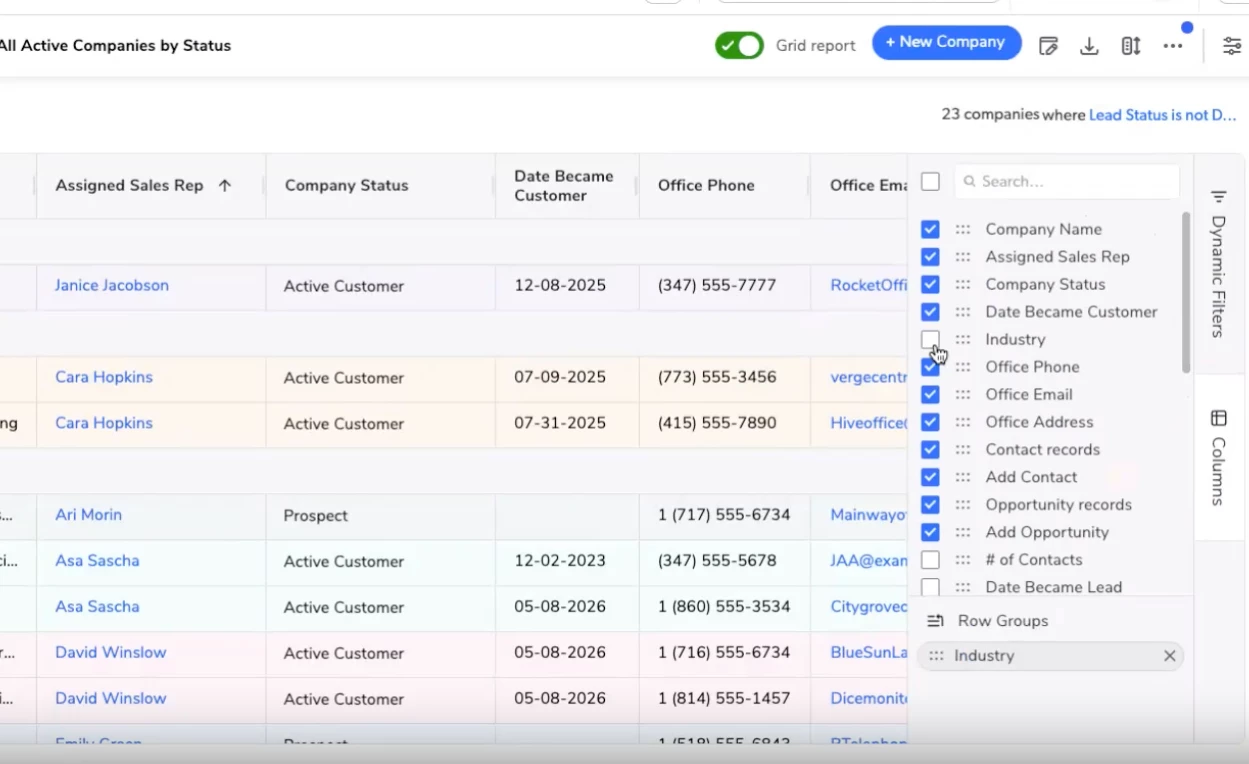Viewport: 1249px width, 764px height.
Task: Open the Columns side tab
Action: 1218,457
